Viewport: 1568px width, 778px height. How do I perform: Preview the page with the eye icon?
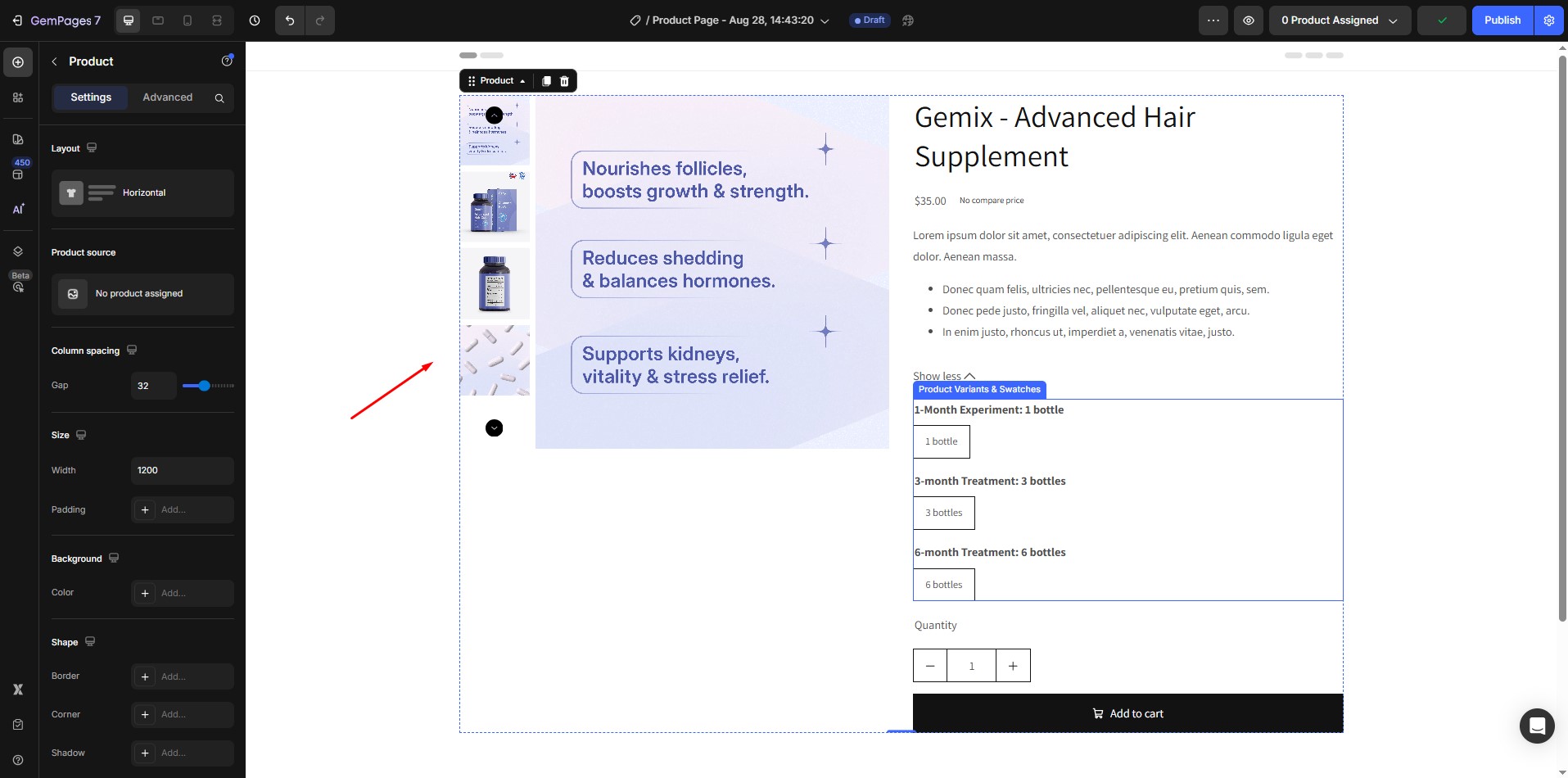click(x=1249, y=20)
